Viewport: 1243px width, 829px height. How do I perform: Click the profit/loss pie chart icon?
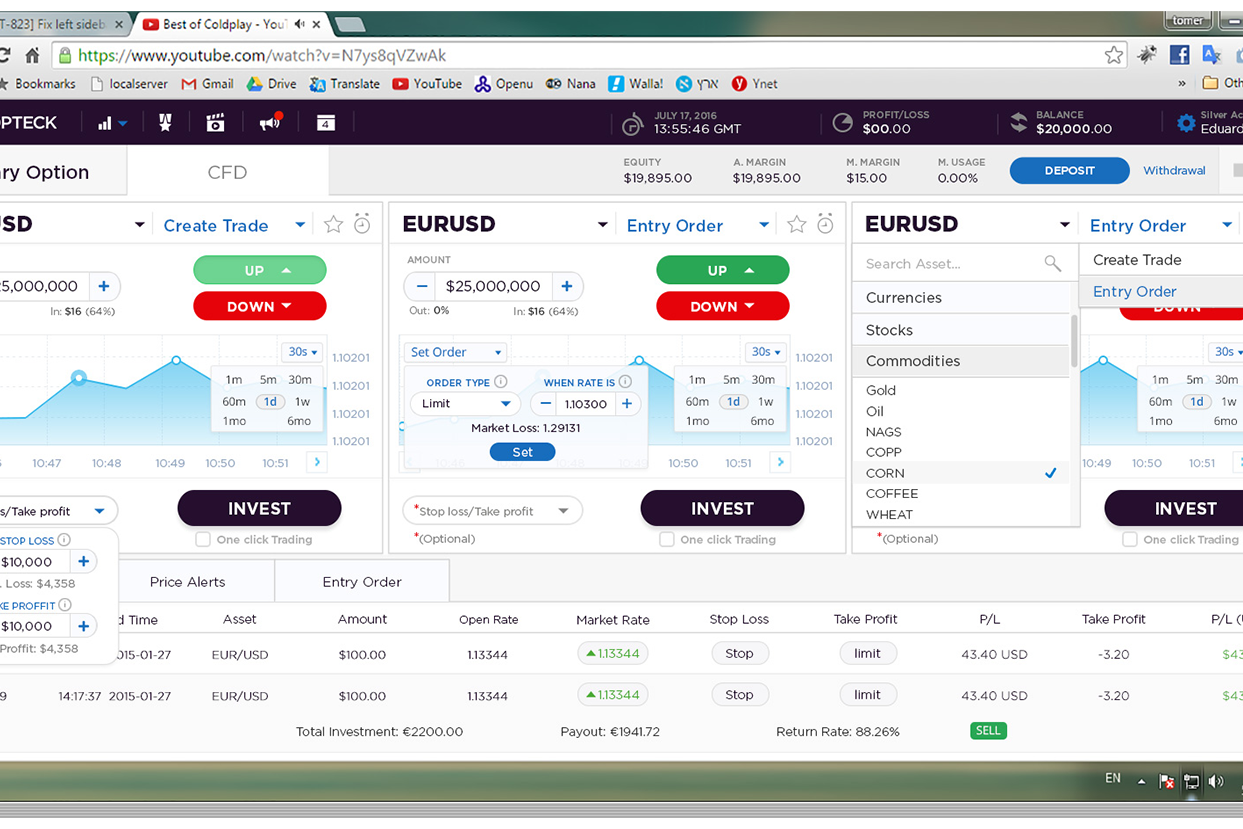843,122
